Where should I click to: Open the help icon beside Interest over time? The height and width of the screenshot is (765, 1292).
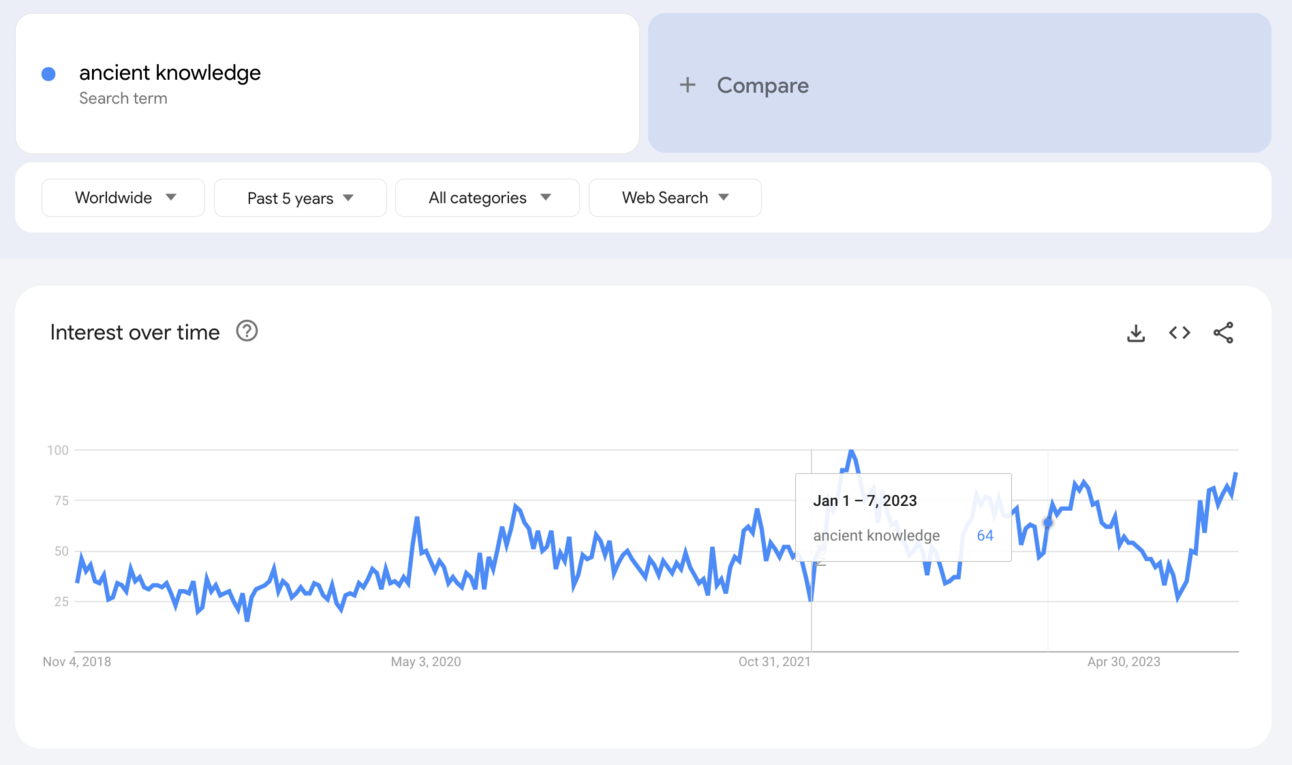click(x=247, y=331)
